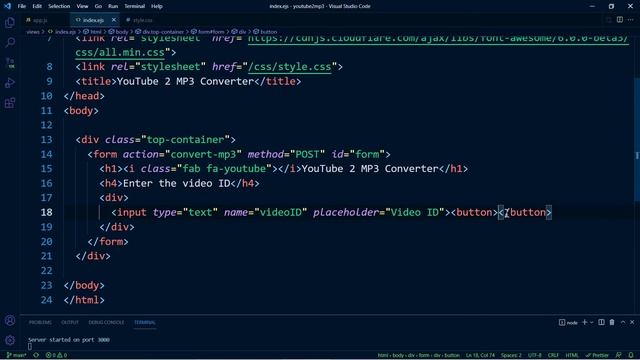This screenshot has height=360, width=640.
Task: Open editor More Actions ellipsis
Action: pyautogui.click(x=631, y=20)
